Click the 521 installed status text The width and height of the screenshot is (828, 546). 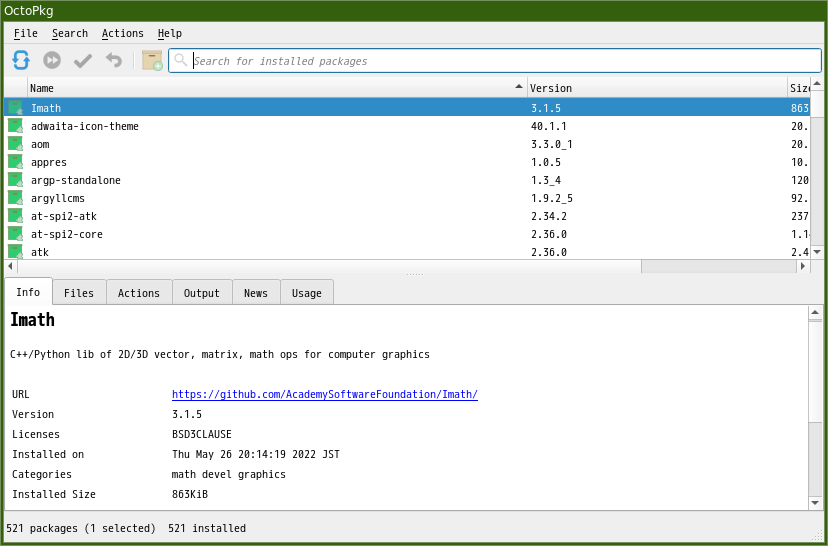click(207, 529)
